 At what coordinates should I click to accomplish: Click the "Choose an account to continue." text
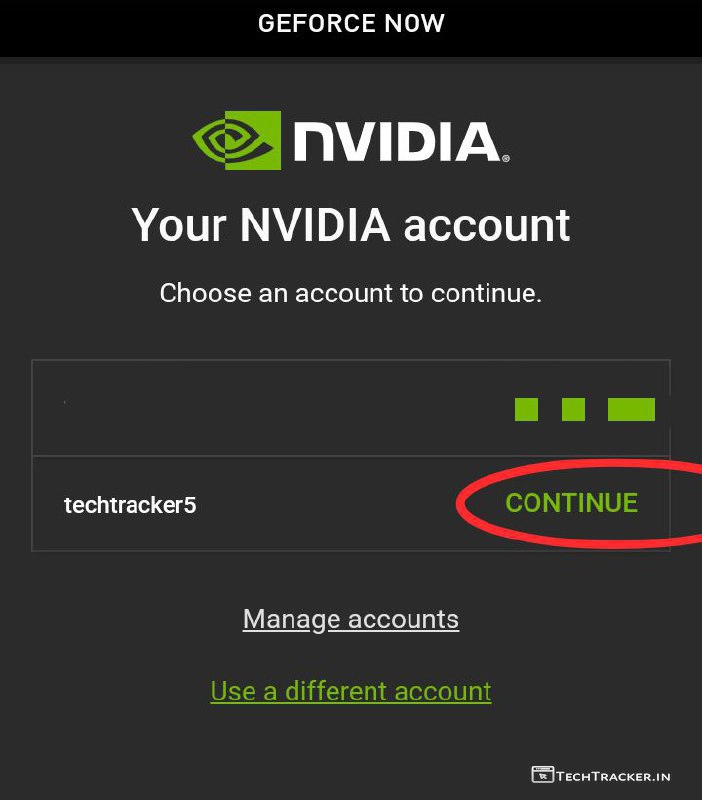click(351, 293)
